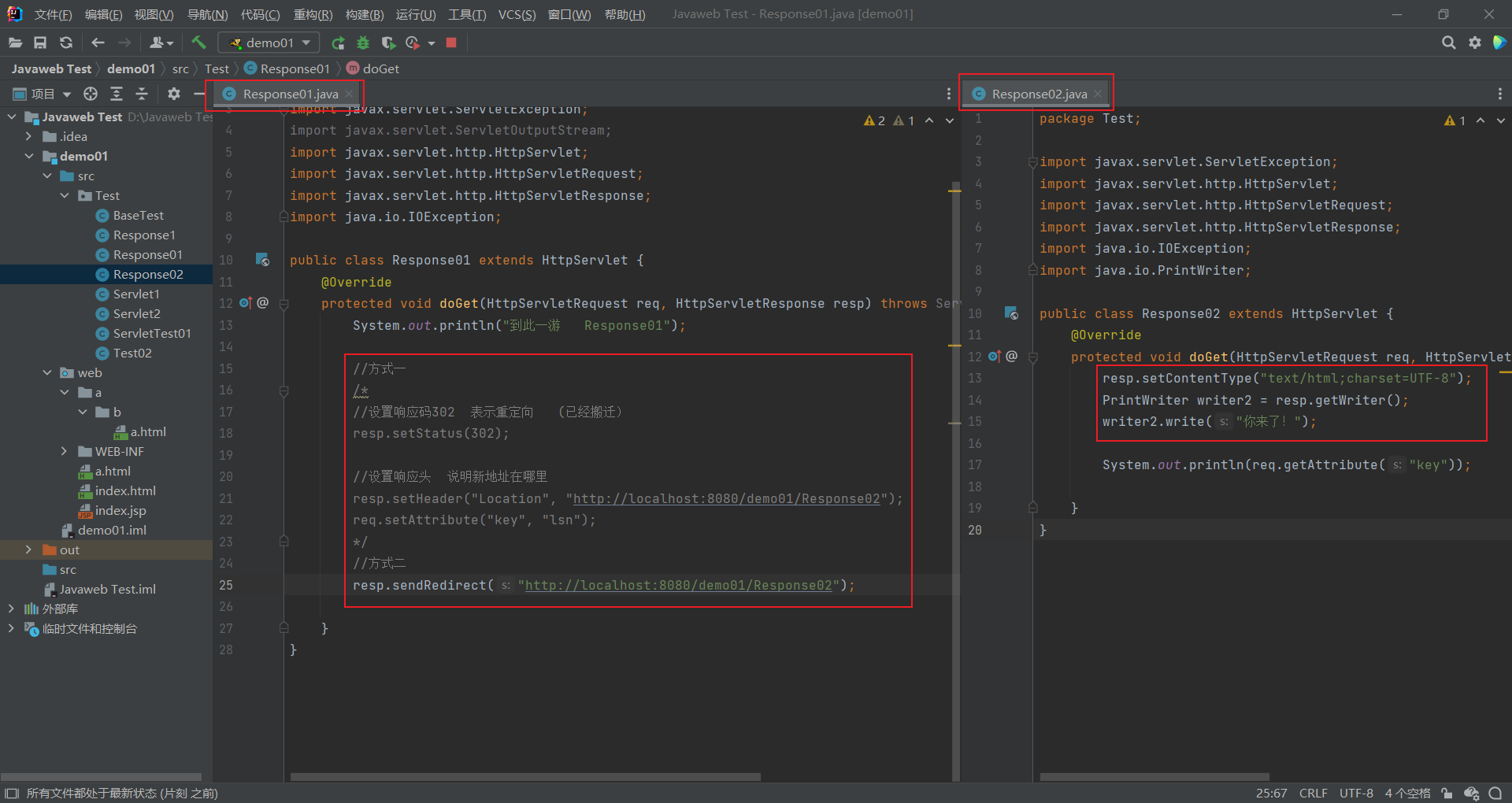Click Select Opened File target icon
Image resolution: width=1512 pixels, height=803 pixels.
(91, 94)
